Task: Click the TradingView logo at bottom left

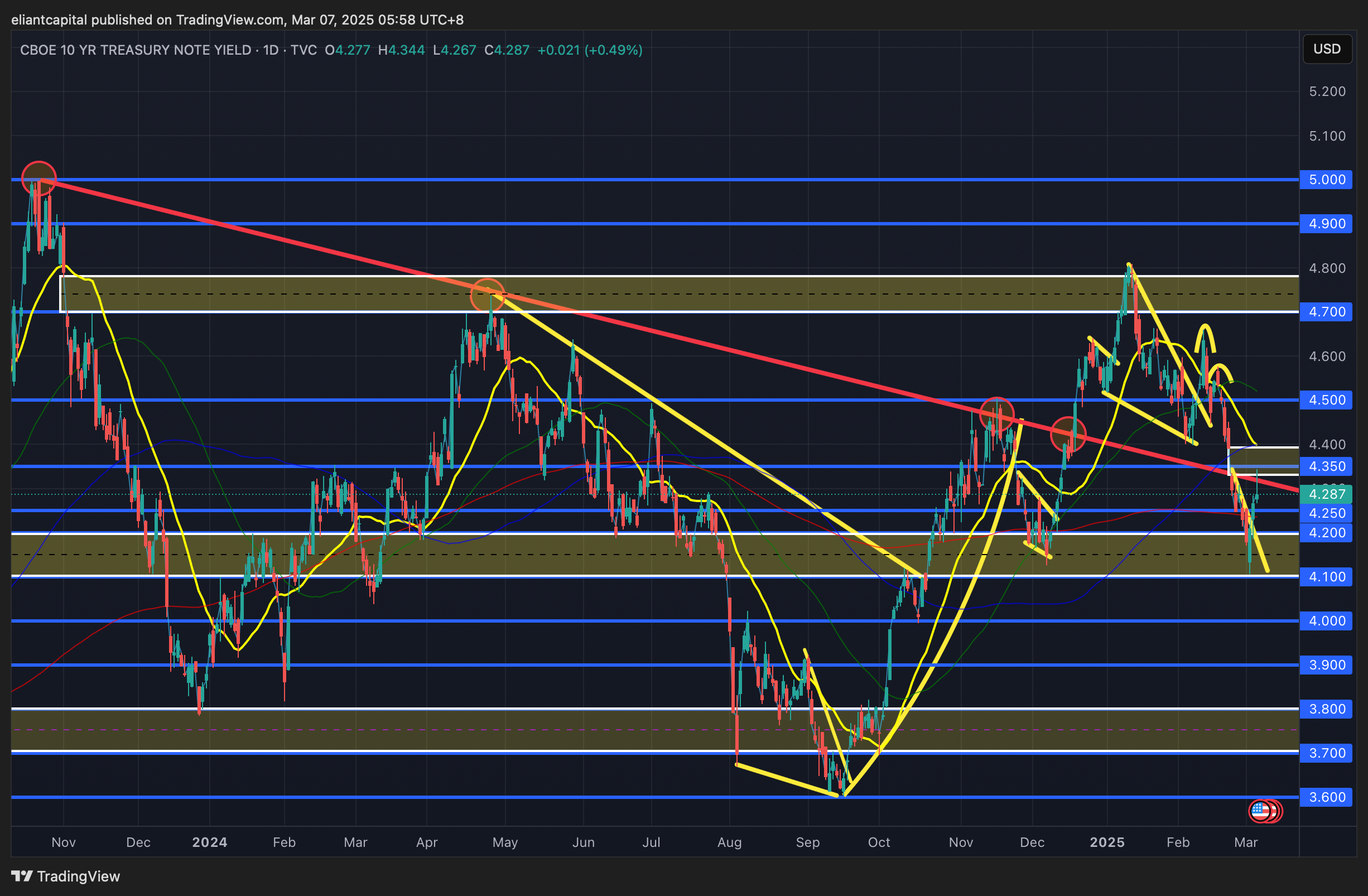Action: 66,876
